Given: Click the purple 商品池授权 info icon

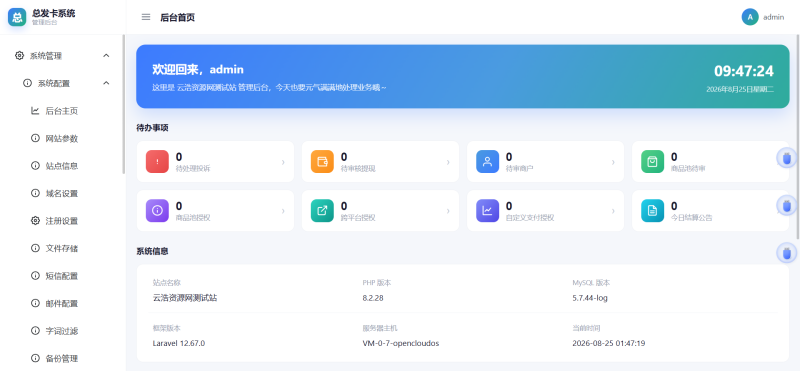Looking at the screenshot, I should point(157,211).
